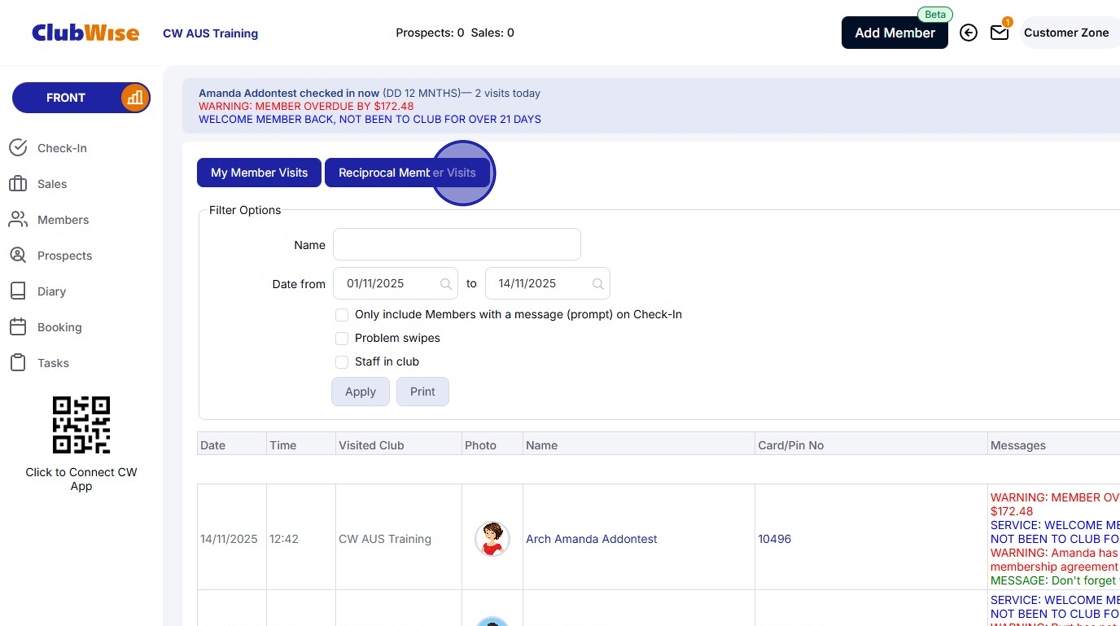Screen dimensions: 1120x626
Task: Open the Diary section
Action: (x=51, y=291)
